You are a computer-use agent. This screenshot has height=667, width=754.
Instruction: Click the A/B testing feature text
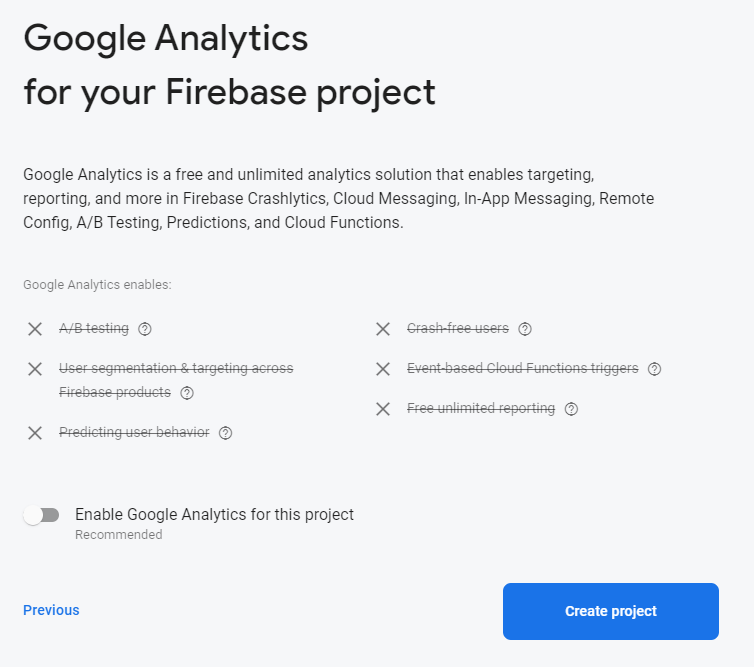pyautogui.click(x=94, y=328)
